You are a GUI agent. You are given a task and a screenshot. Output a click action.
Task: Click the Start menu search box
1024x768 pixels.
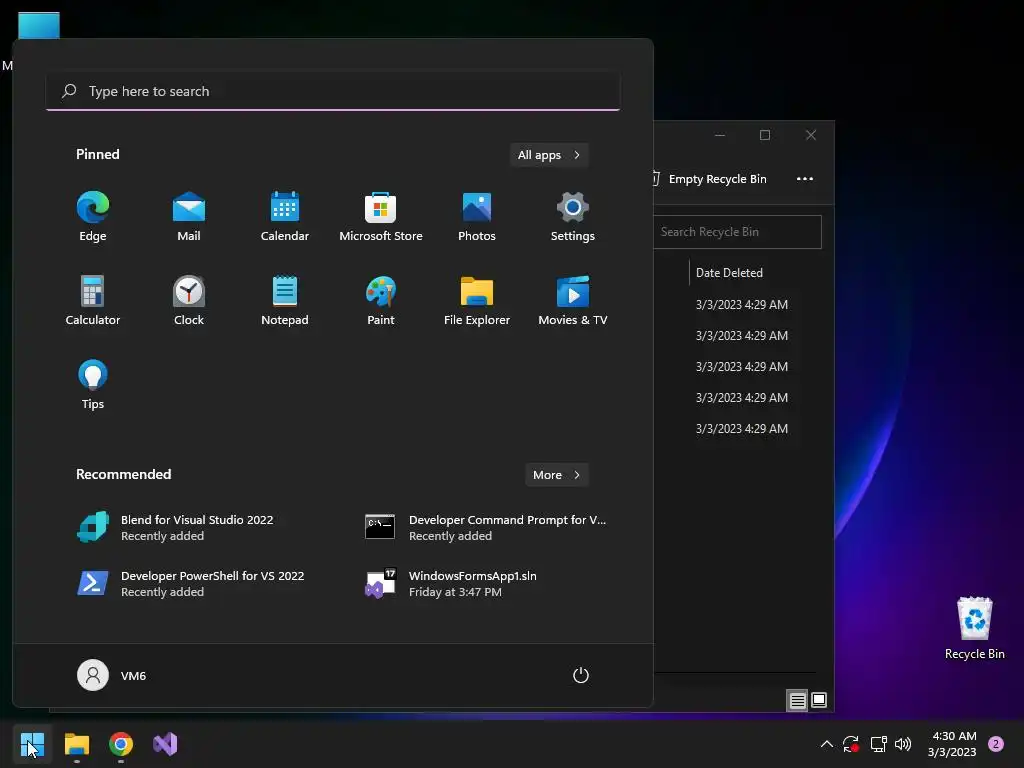333,91
